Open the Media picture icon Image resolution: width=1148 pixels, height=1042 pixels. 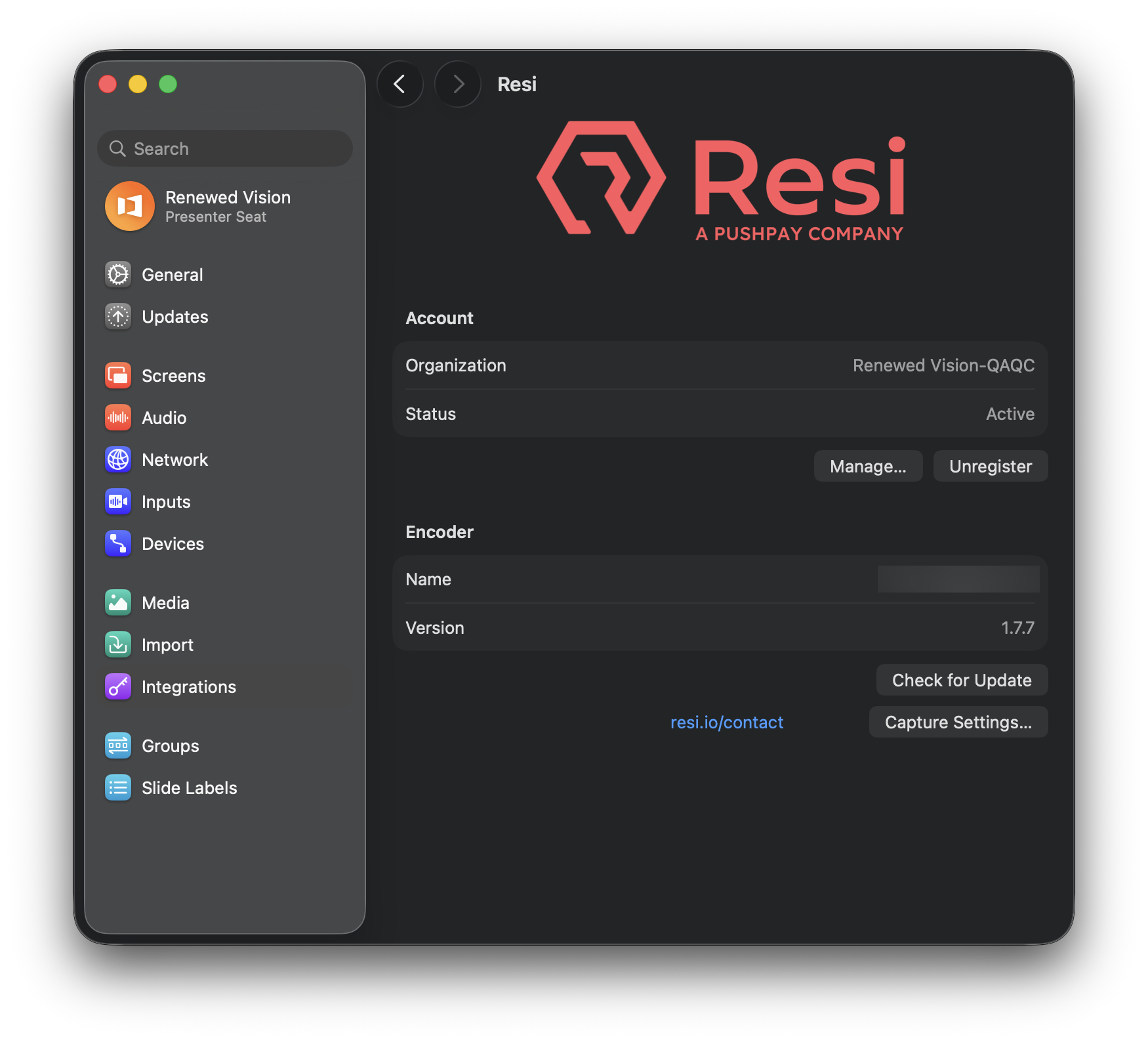118,602
